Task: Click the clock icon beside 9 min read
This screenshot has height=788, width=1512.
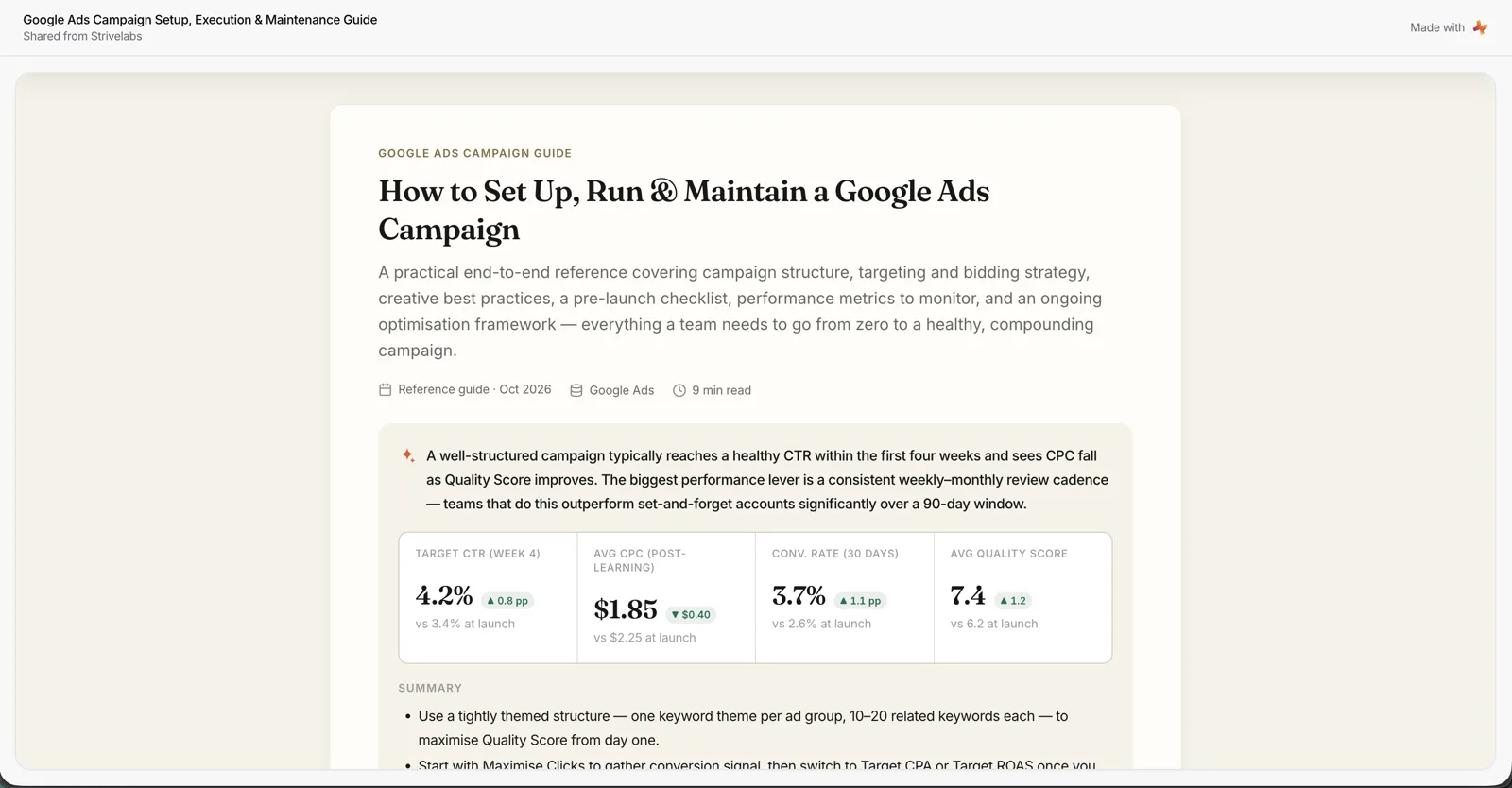Action: (x=679, y=390)
